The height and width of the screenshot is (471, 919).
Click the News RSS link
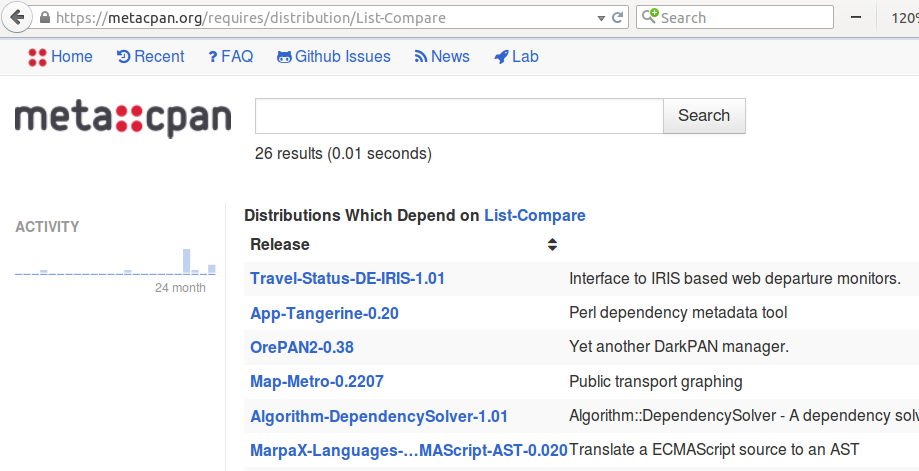(x=441, y=57)
